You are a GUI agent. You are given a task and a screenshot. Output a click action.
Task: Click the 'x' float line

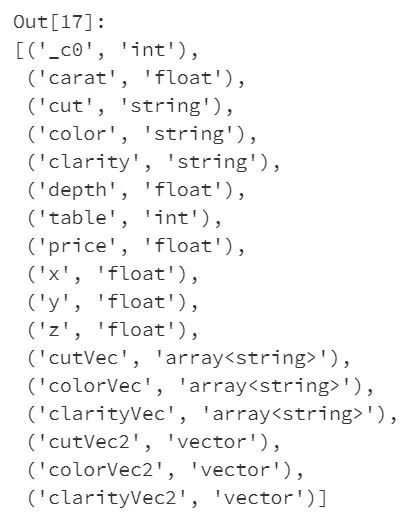[112, 275]
